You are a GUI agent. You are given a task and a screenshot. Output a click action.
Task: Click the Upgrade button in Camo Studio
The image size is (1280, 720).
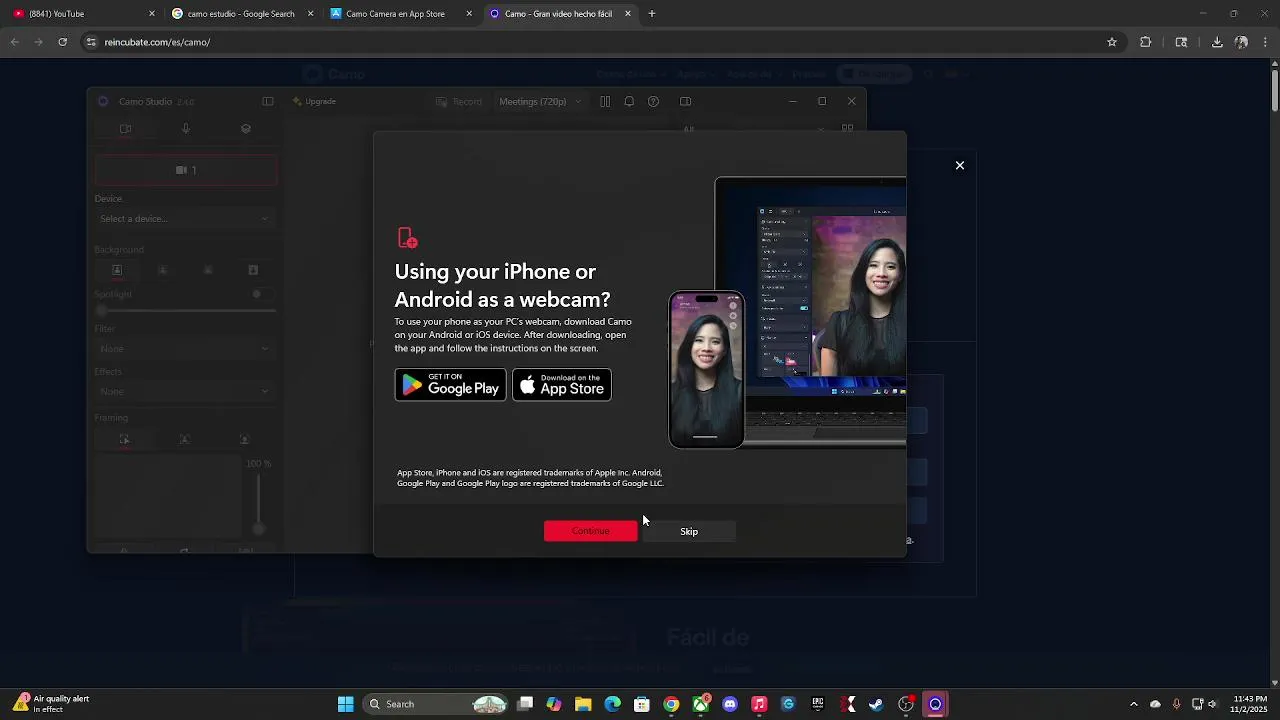314,101
